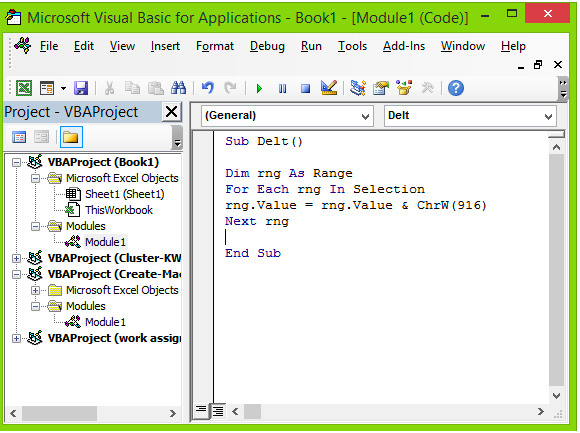Open the Help menu
Viewport: 580px width, 433px height.
coord(513,46)
